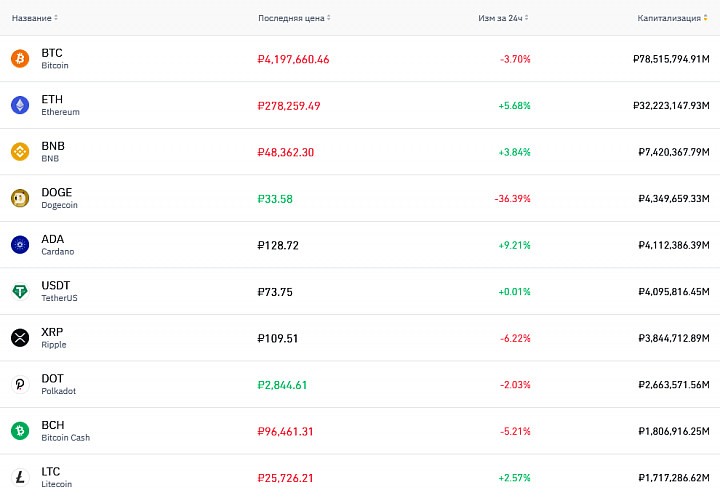Open the DOGE ticker name
Viewport: 720px width, 498px height.
(56, 192)
